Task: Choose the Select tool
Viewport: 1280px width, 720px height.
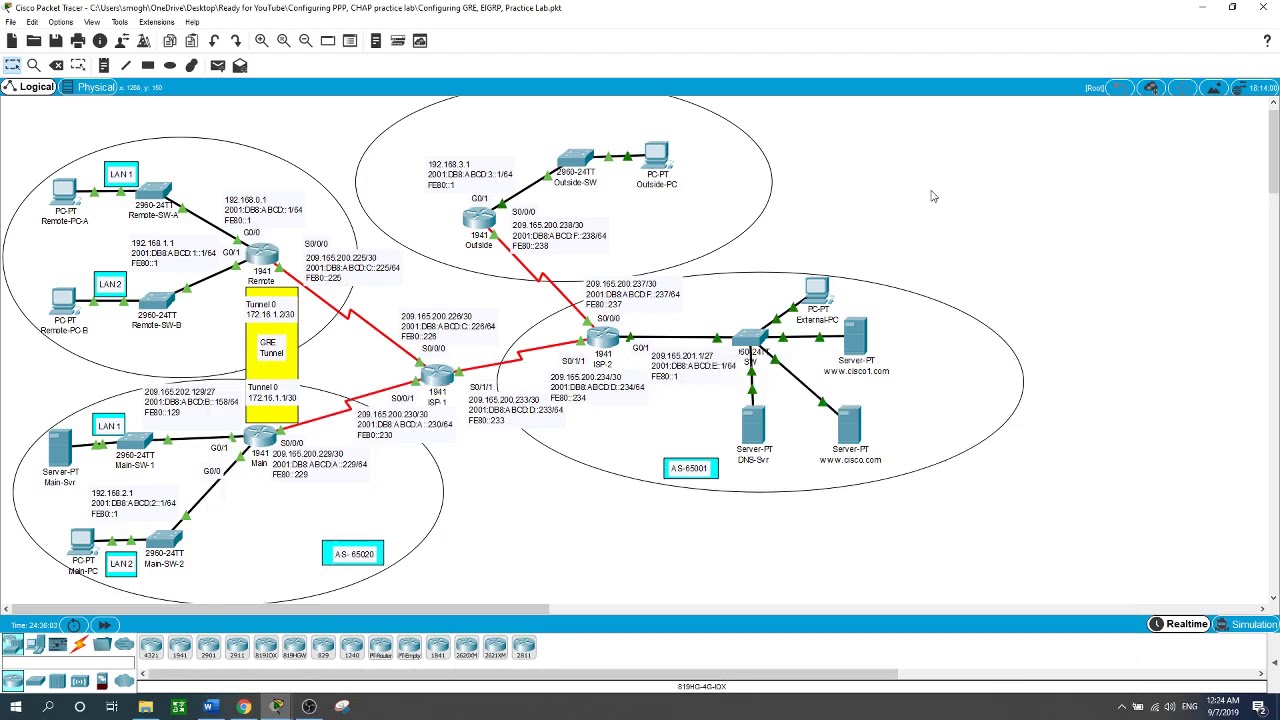Action: point(12,65)
